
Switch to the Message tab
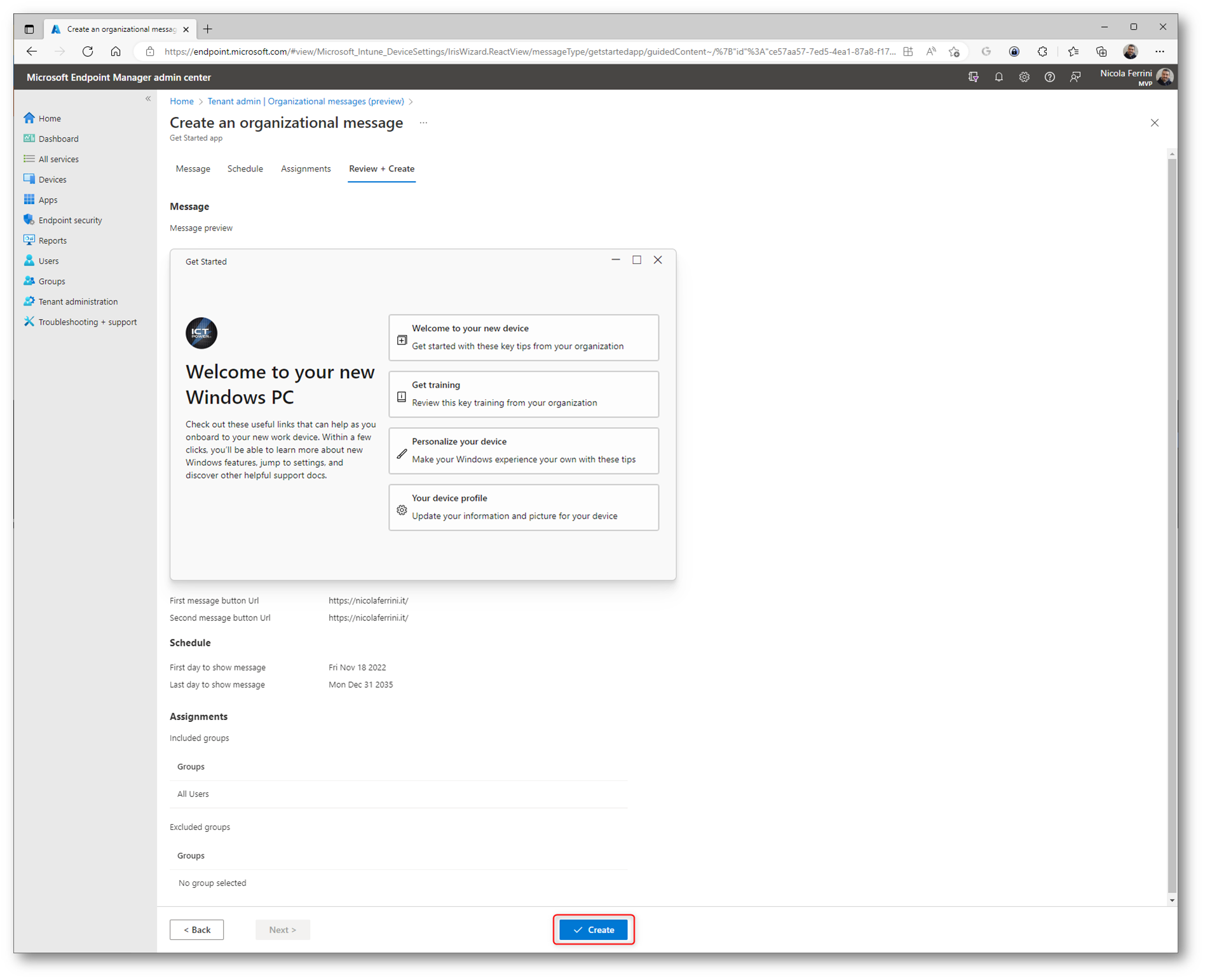point(193,169)
